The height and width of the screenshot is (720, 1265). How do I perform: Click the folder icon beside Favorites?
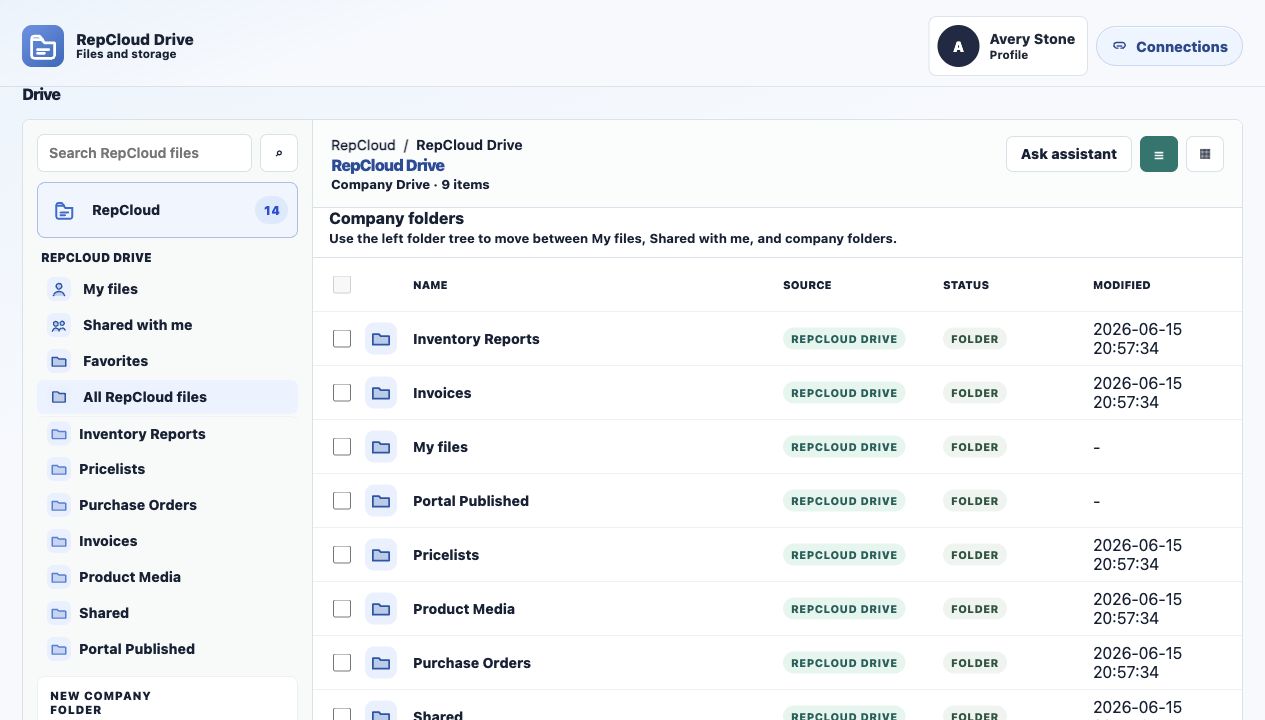click(x=59, y=361)
